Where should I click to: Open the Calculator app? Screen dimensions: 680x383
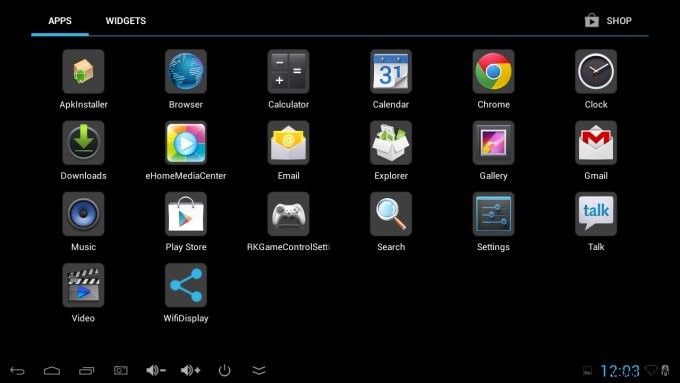coord(288,72)
